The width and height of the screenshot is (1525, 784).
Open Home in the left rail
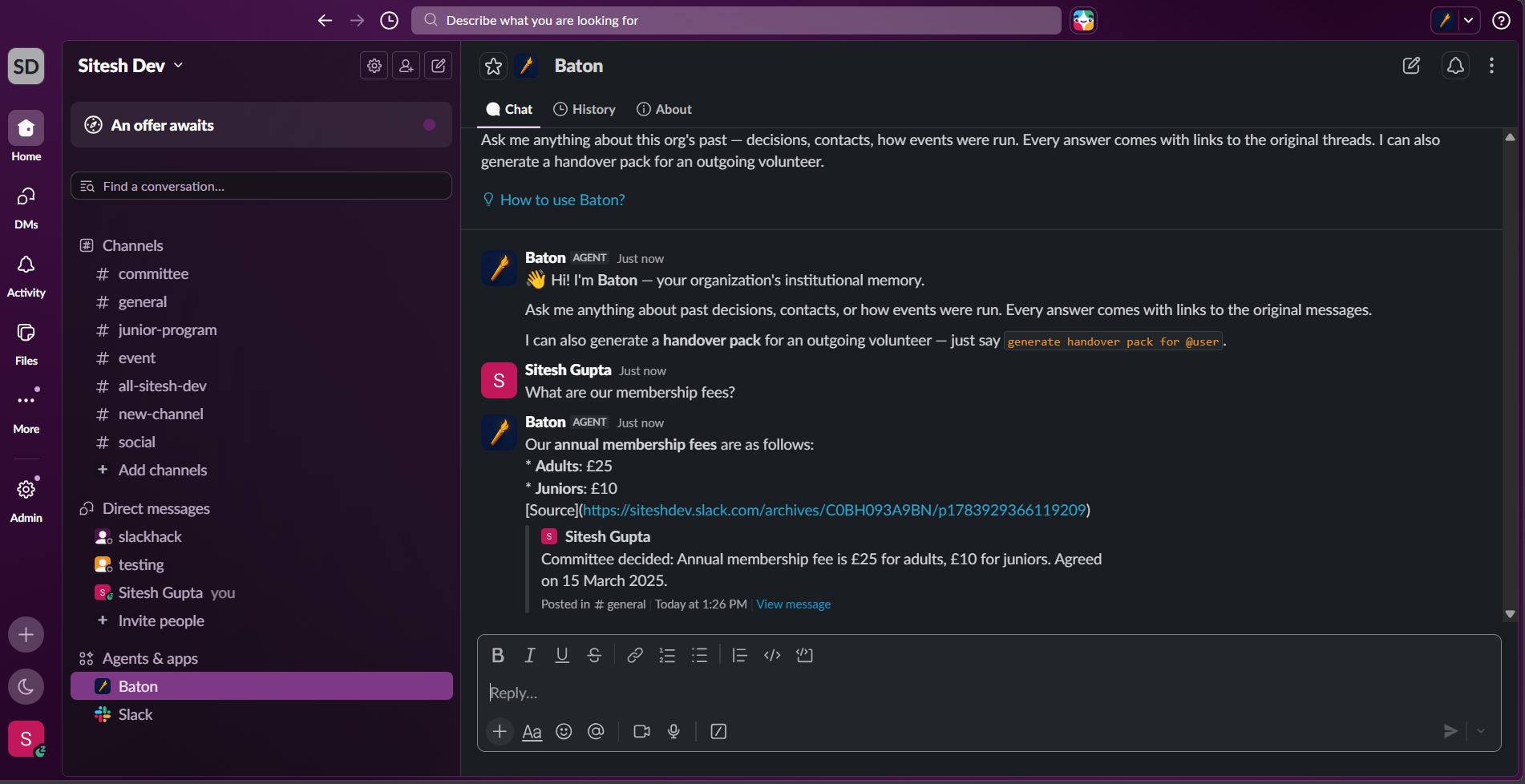pyautogui.click(x=26, y=136)
